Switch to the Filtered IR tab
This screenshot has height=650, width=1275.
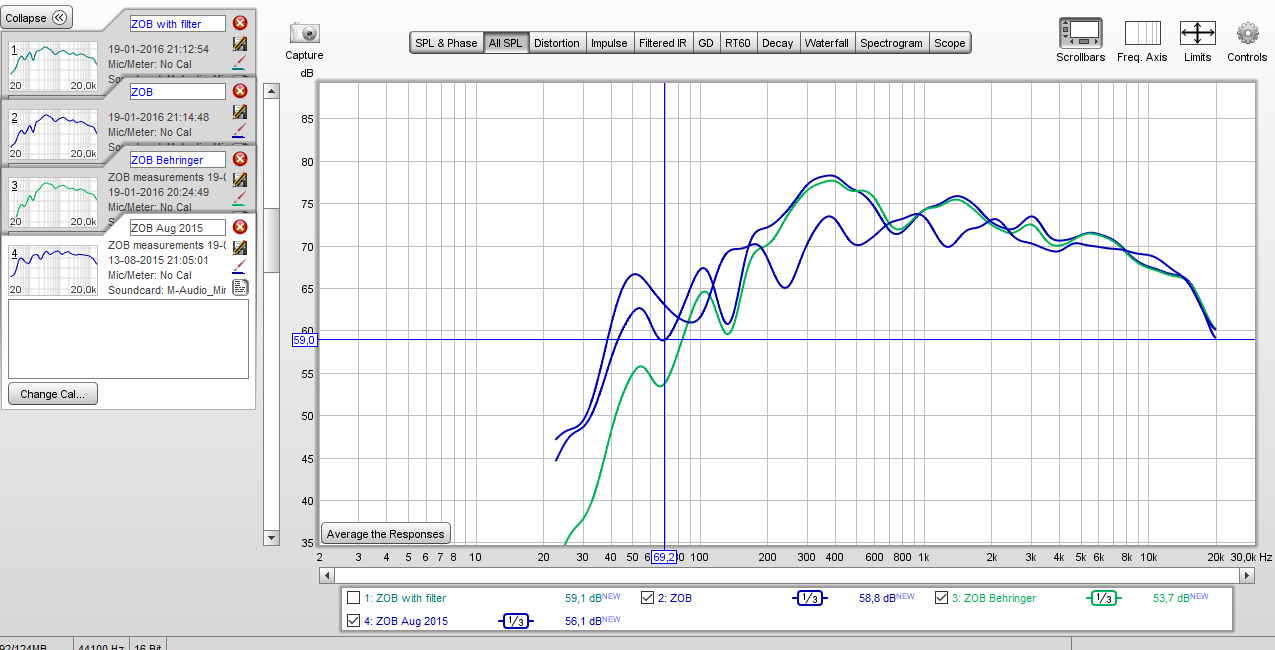663,43
